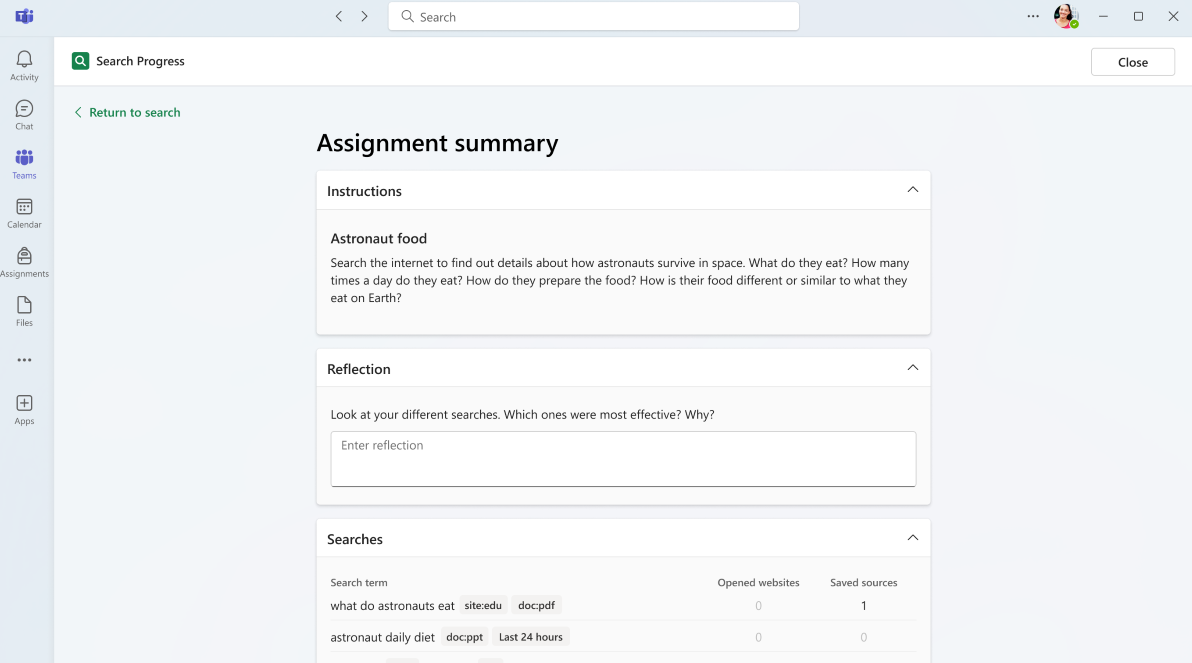Click the Assignment summary title
The width and height of the screenshot is (1192, 663).
(x=437, y=143)
